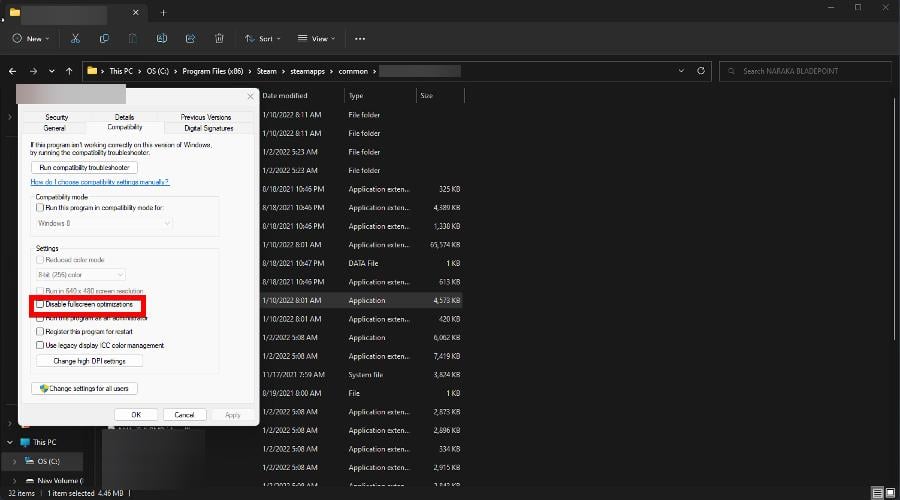This screenshot has height=500, width=900.
Task: Close the Properties dialog with X
Action: pyautogui.click(x=250, y=96)
